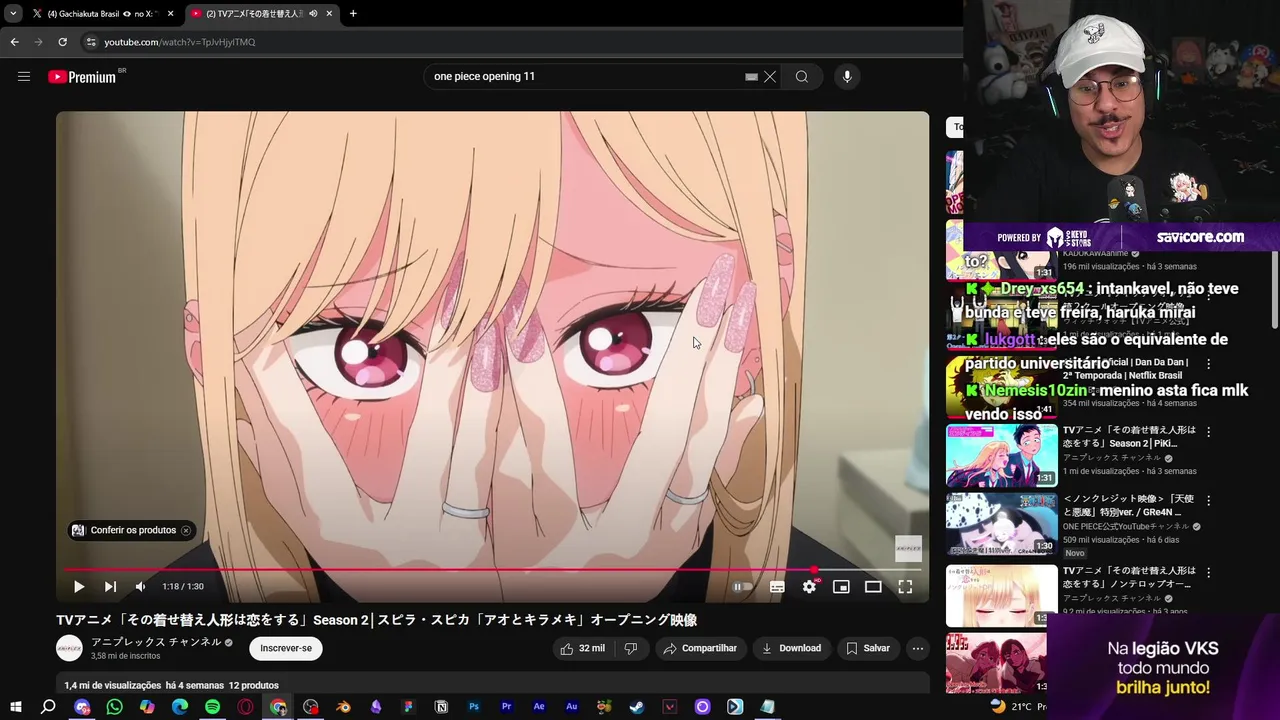This screenshot has width=1280, height=720.
Task: Launch WhatsApp from taskbar
Action: [x=114, y=707]
